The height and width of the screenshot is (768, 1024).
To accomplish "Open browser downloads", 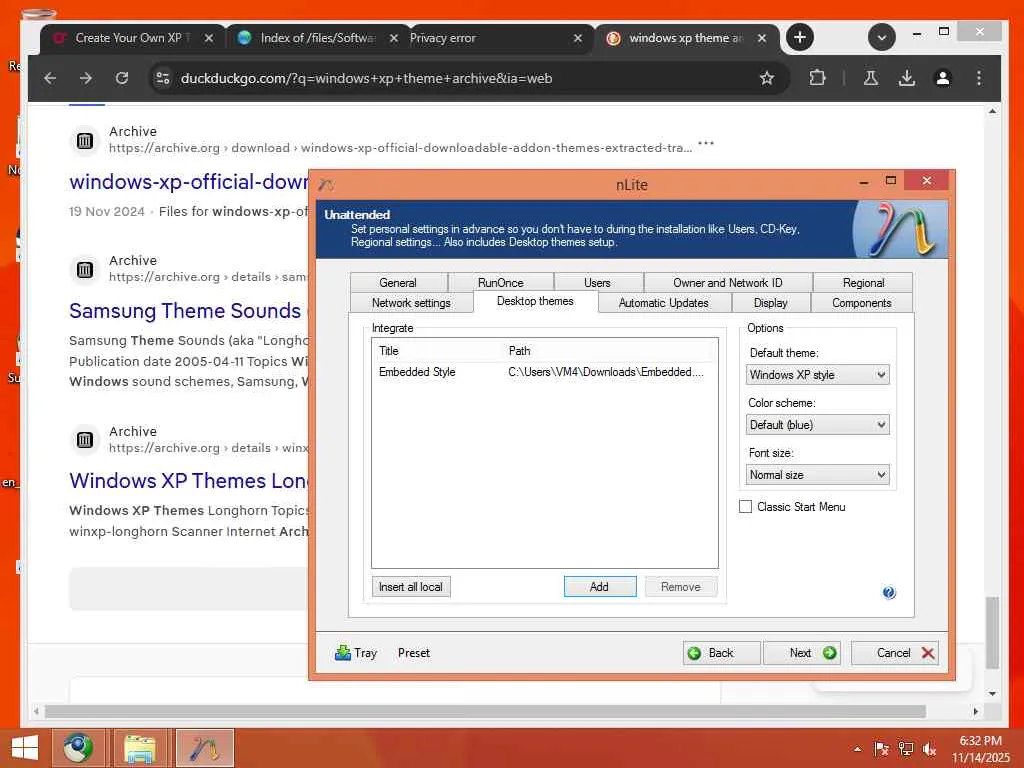I will [906, 78].
